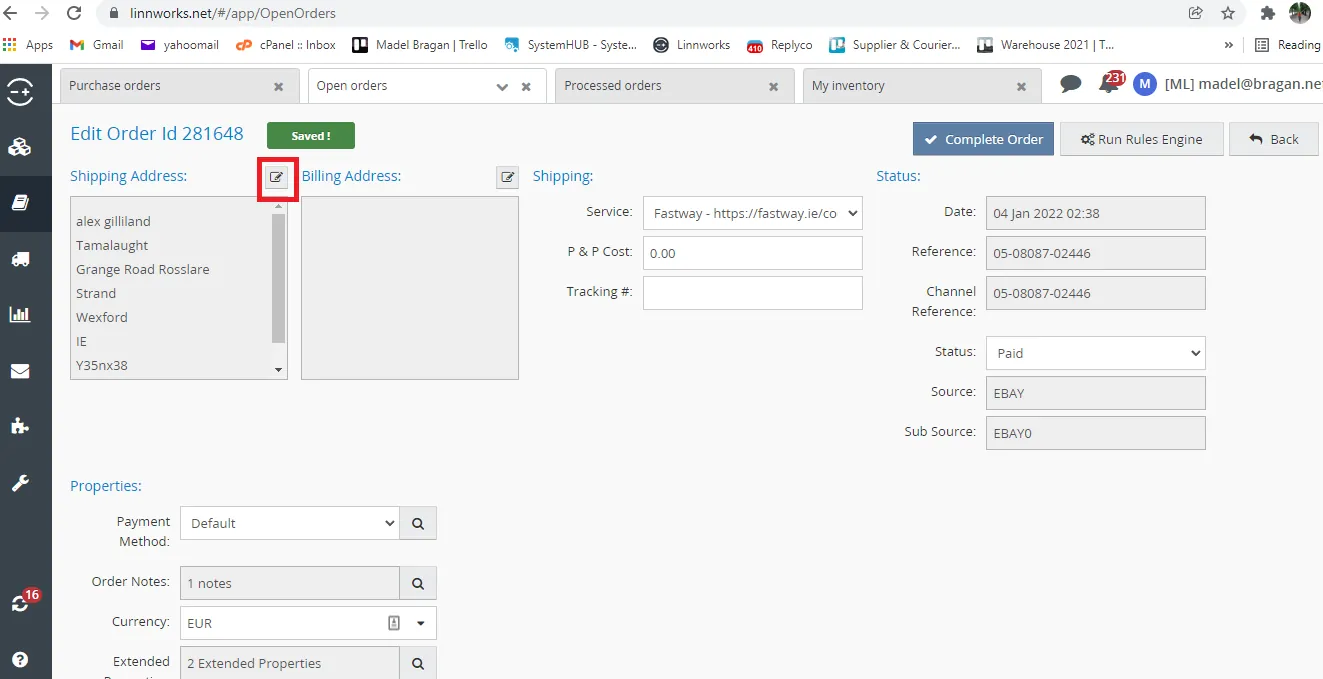Open the Payment Method dropdown
1323x679 pixels.
click(x=289, y=523)
